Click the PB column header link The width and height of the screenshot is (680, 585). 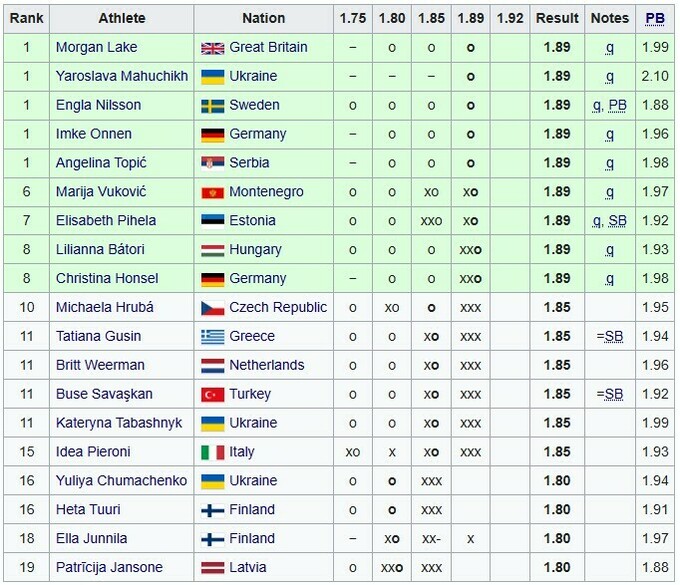point(655,18)
